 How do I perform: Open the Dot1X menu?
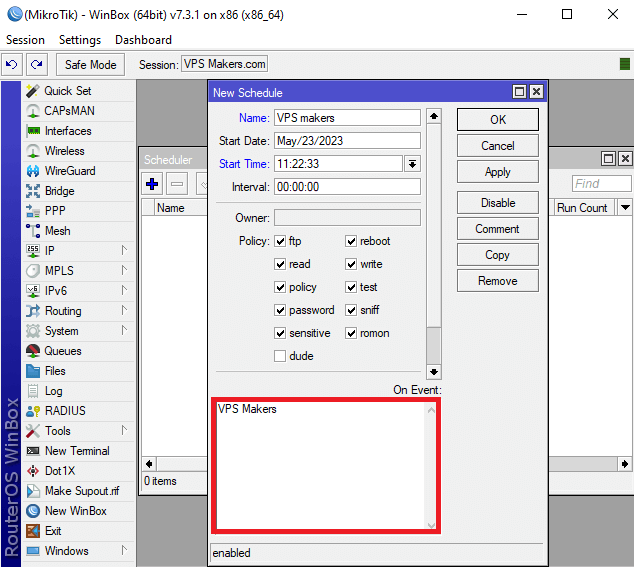click(79, 471)
